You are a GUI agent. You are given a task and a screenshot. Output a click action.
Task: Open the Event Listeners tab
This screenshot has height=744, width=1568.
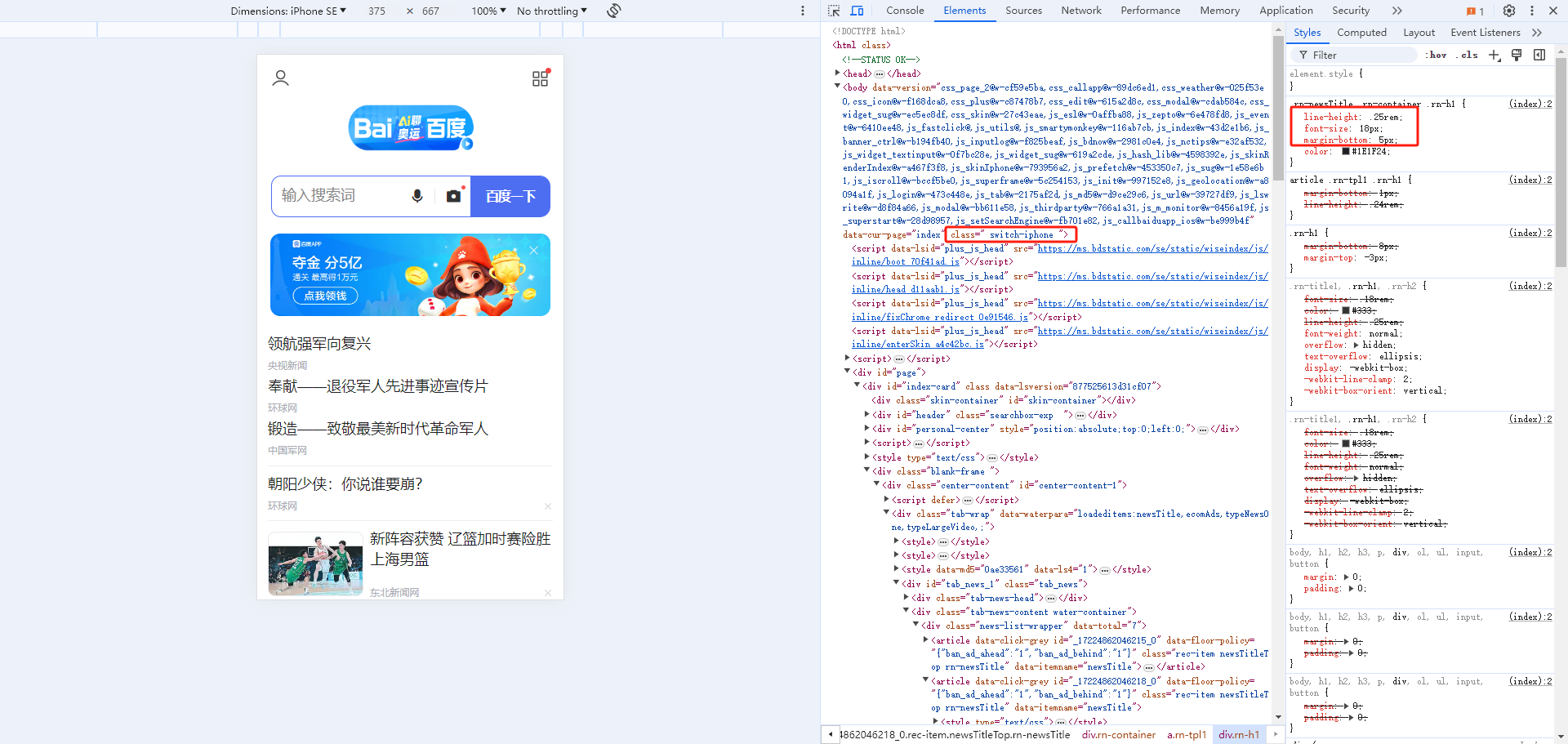click(x=1485, y=33)
